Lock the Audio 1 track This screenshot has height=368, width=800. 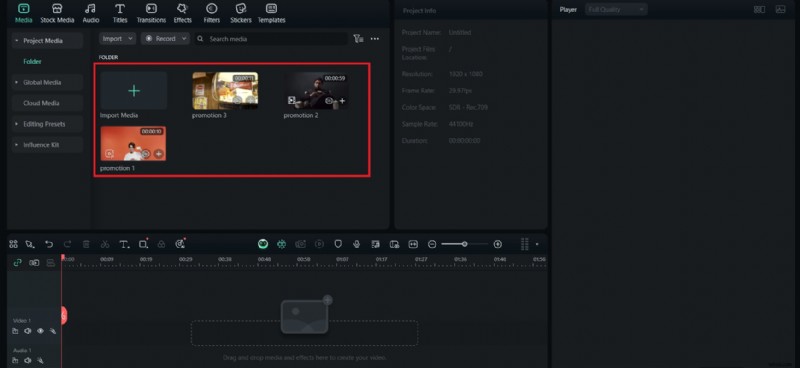(15, 360)
